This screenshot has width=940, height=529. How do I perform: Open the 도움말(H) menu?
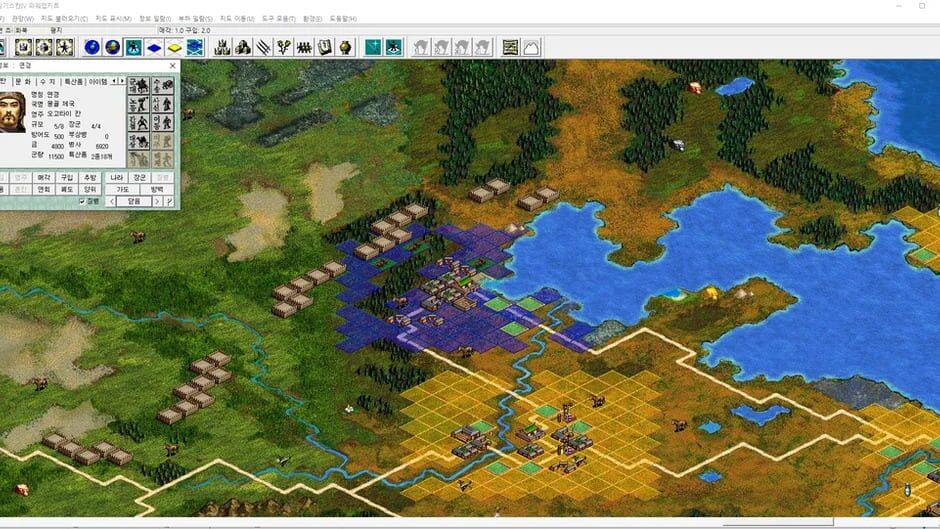tap(343, 19)
